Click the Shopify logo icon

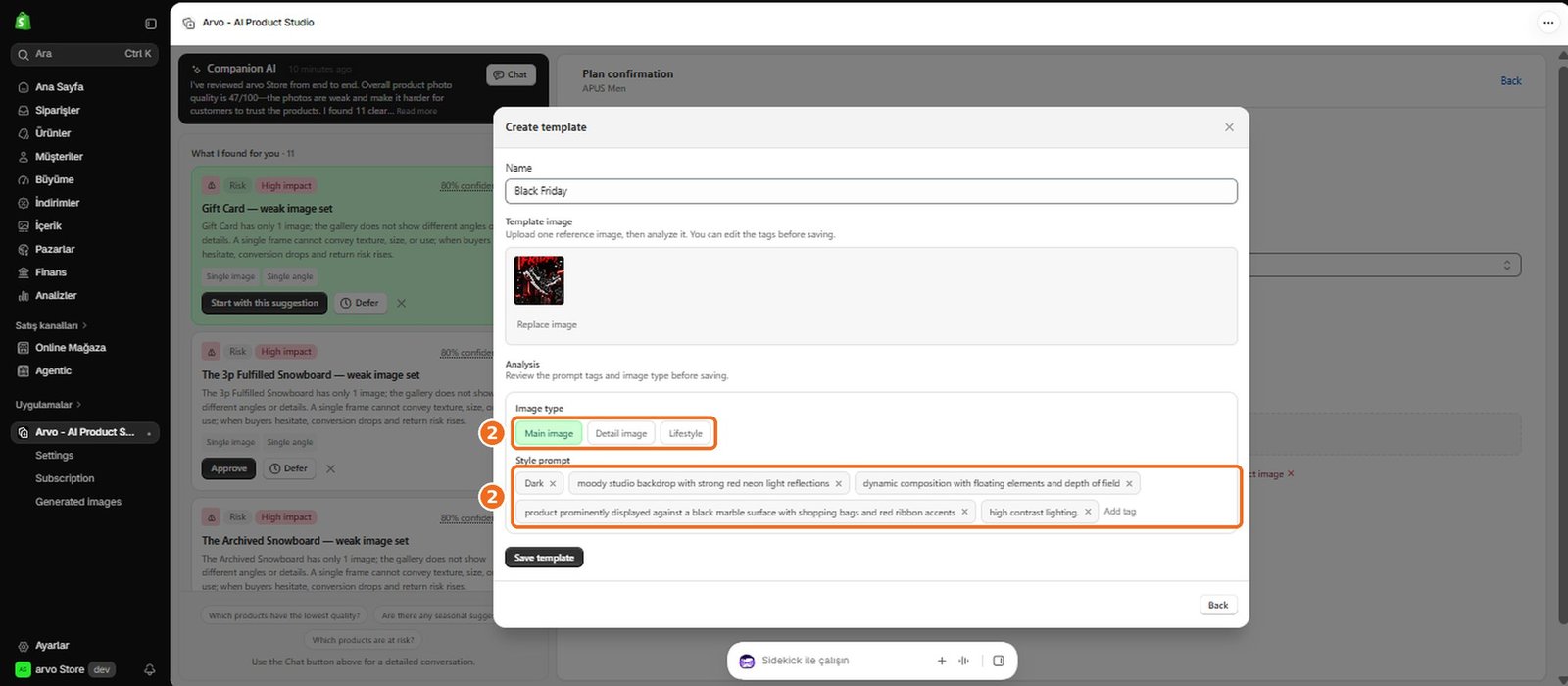24,22
